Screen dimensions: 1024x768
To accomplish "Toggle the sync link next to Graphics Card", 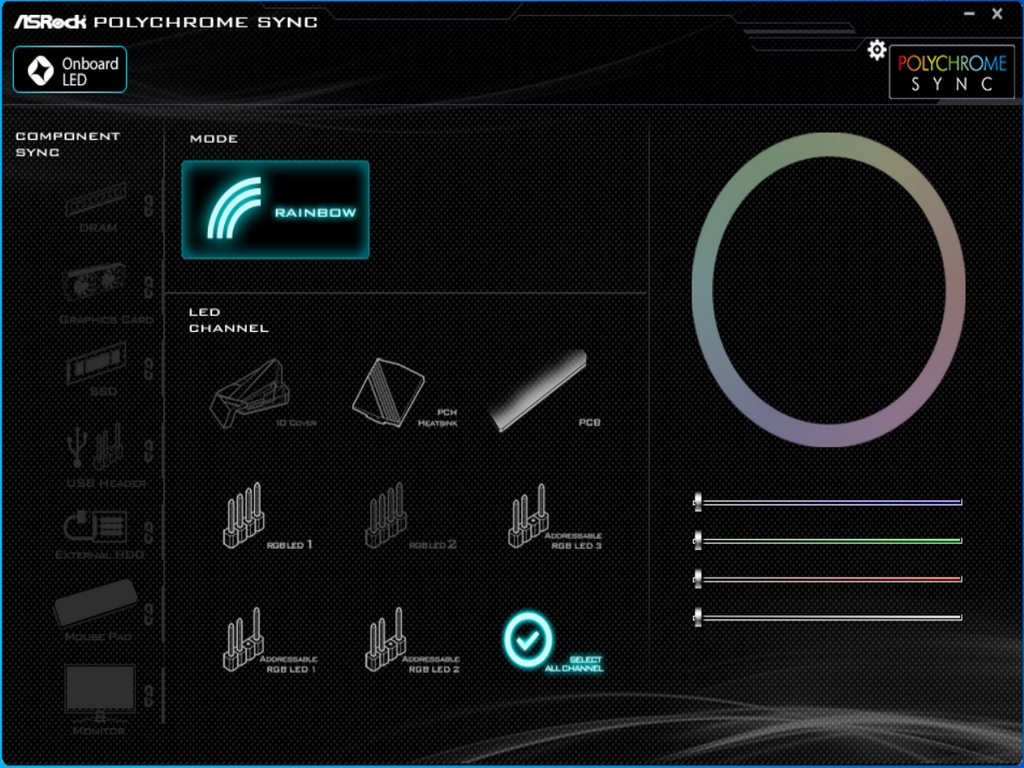I will point(149,287).
